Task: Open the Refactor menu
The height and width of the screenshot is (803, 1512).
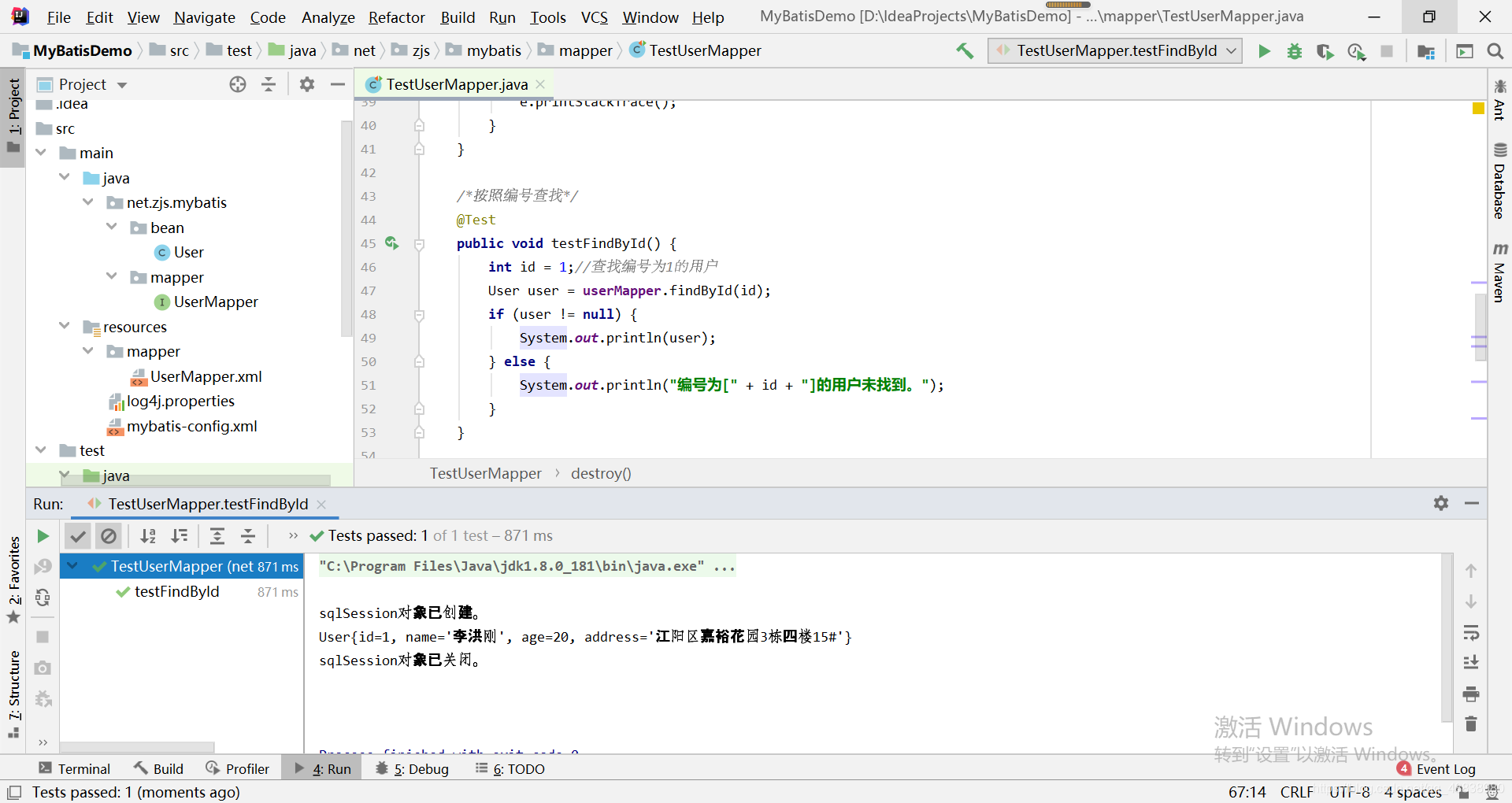Action: point(396,17)
